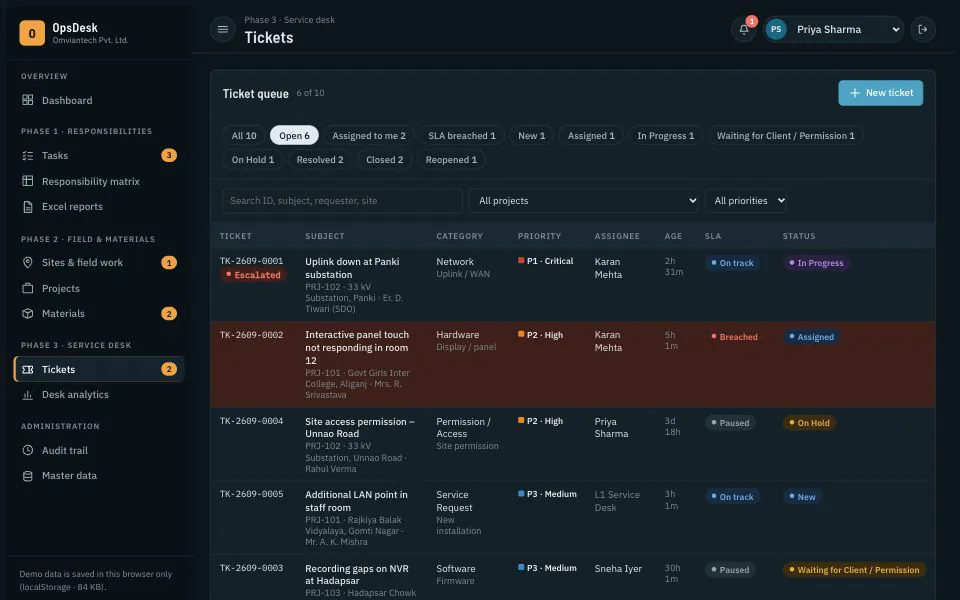
Task: Click the Projects briefcase icon
Action: (x=28, y=288)
